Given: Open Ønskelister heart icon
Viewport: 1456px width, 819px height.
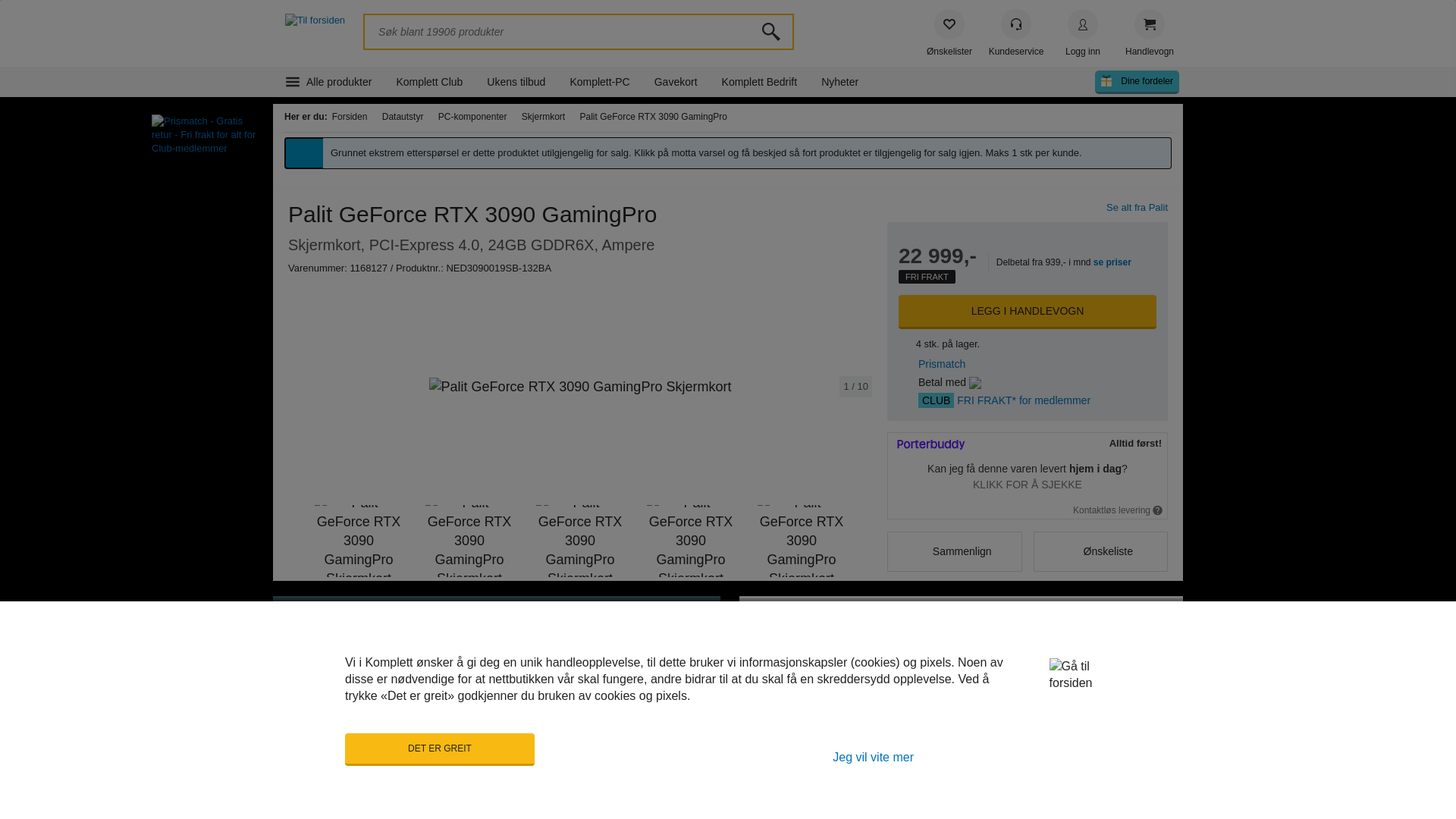Looking at the screenshot, I should 949,24.
